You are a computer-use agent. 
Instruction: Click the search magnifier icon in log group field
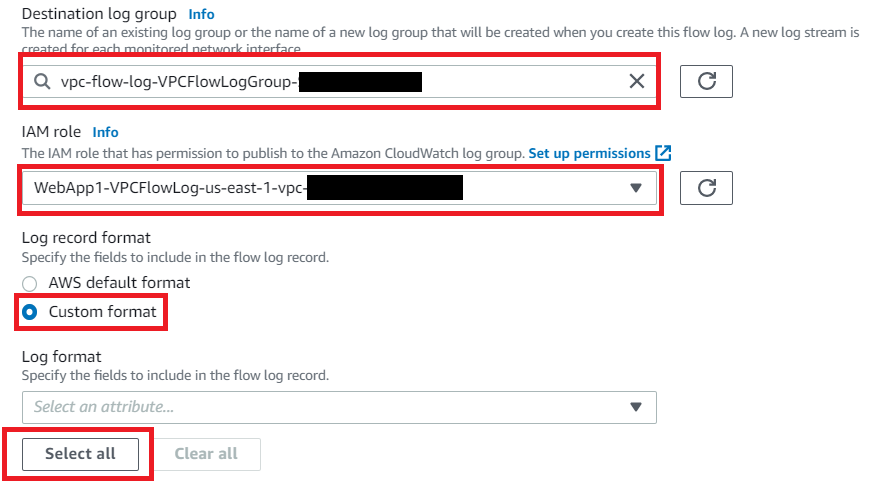click(42, 81)
